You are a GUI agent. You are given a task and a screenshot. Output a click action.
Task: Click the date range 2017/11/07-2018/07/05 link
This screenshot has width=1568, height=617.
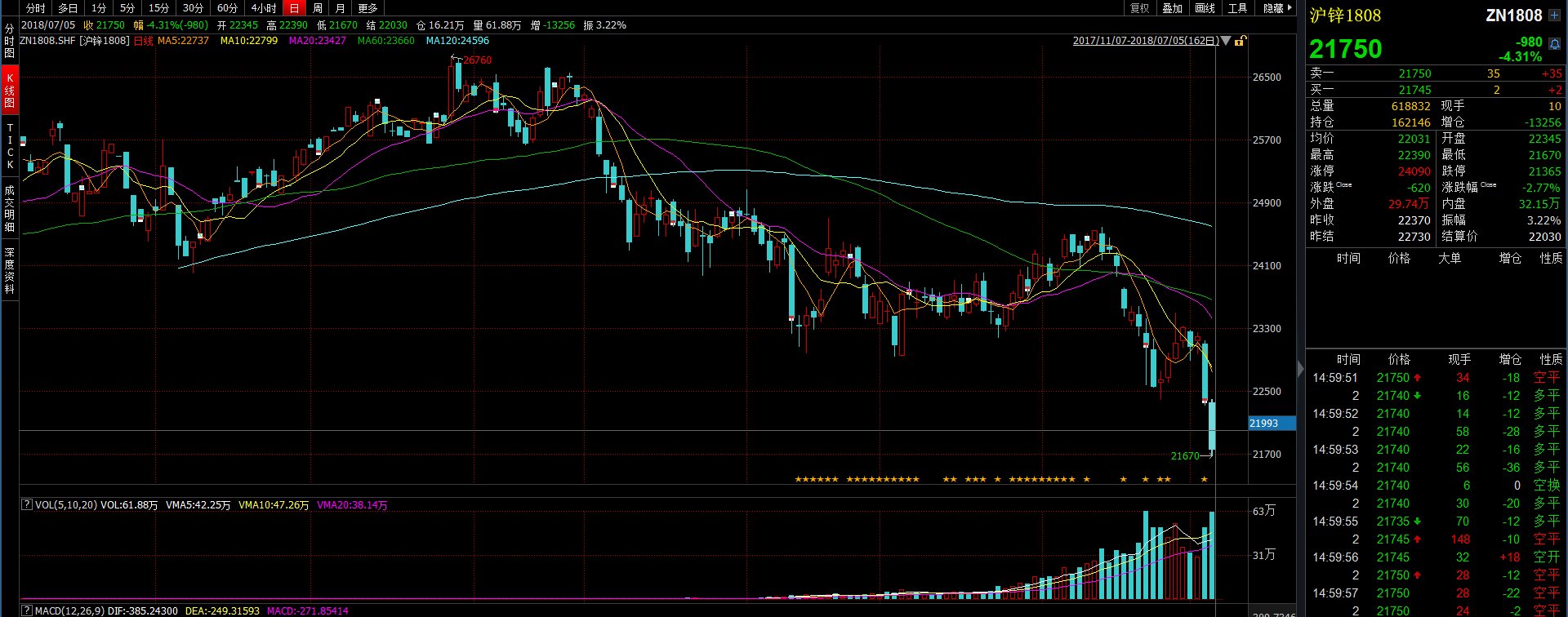1145,41
